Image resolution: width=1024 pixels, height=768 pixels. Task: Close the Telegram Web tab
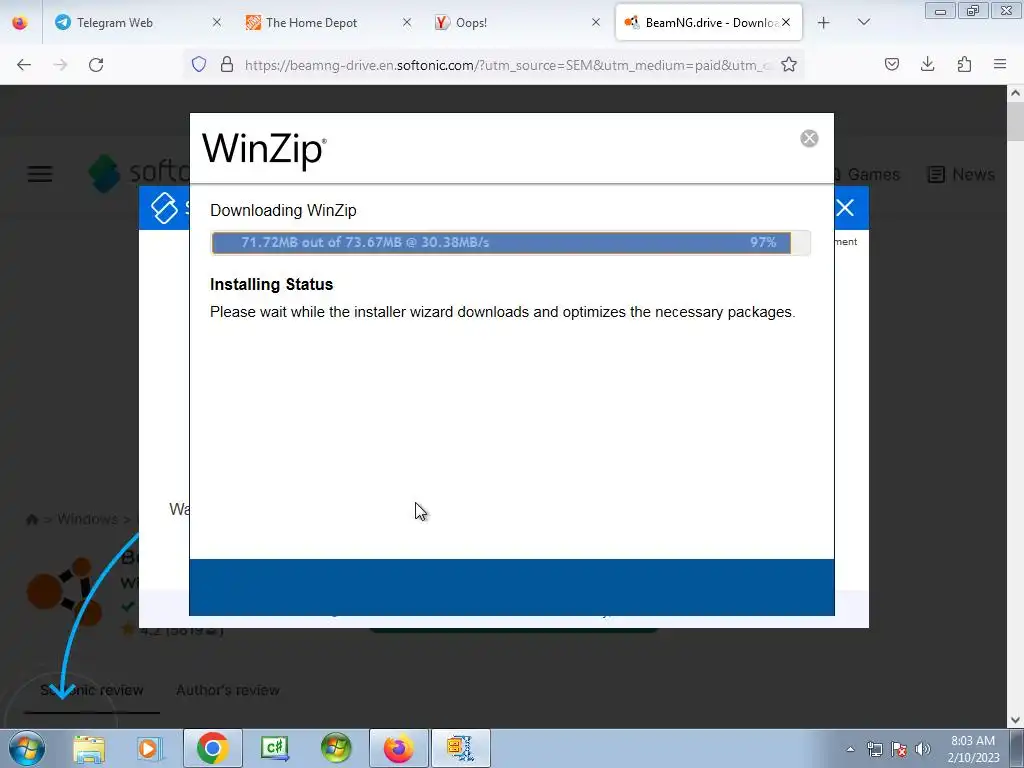pos(217,23)
